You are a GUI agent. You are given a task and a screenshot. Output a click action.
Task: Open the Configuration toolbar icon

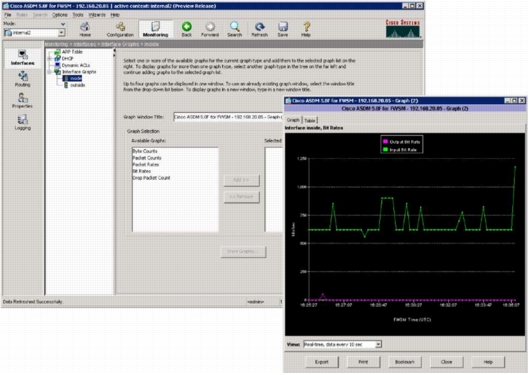tap(120, 29)
